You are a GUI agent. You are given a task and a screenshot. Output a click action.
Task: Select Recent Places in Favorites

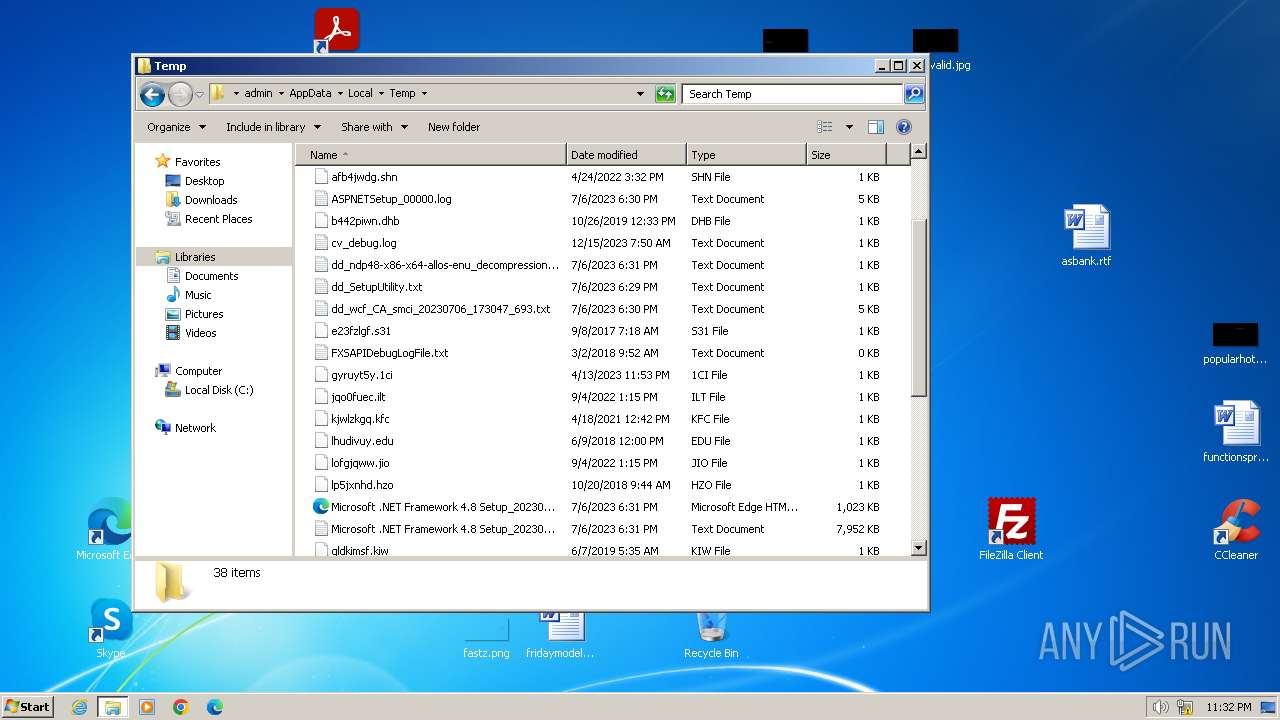218,219
